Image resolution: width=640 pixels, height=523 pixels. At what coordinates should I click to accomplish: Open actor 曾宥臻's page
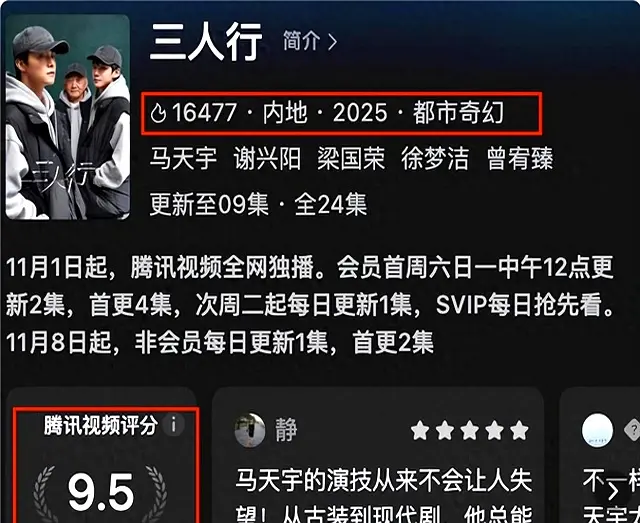tap(520, 158)
